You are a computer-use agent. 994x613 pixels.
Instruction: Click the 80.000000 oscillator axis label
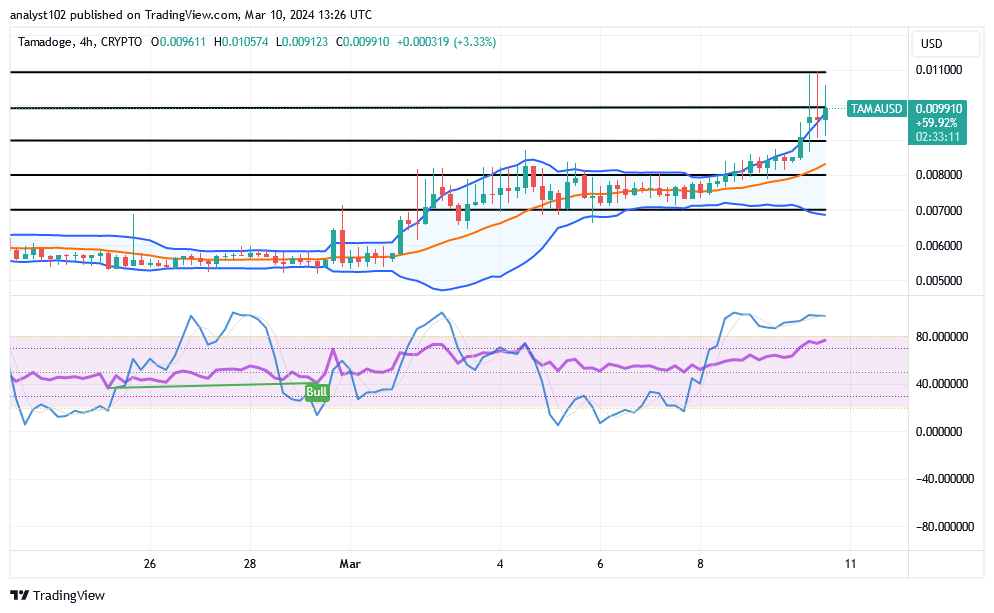click(942, 337)
